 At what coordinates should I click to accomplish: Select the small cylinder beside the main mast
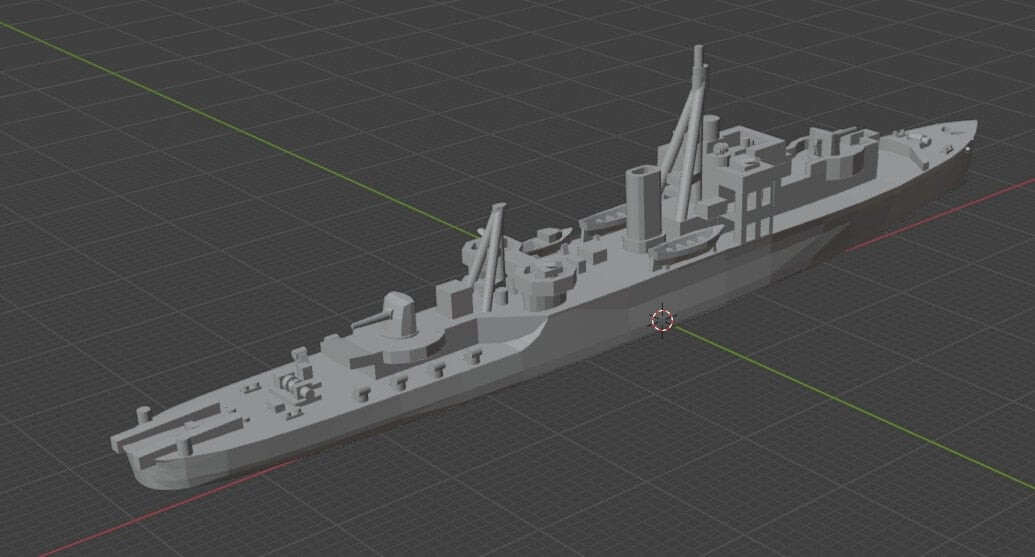coord(710,128)
